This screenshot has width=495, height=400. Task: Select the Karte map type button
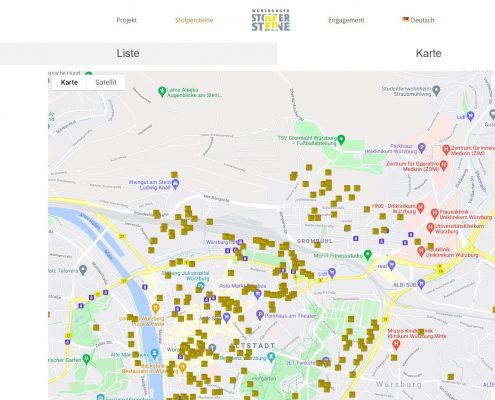pyautogui.click(x=69, y=82)
